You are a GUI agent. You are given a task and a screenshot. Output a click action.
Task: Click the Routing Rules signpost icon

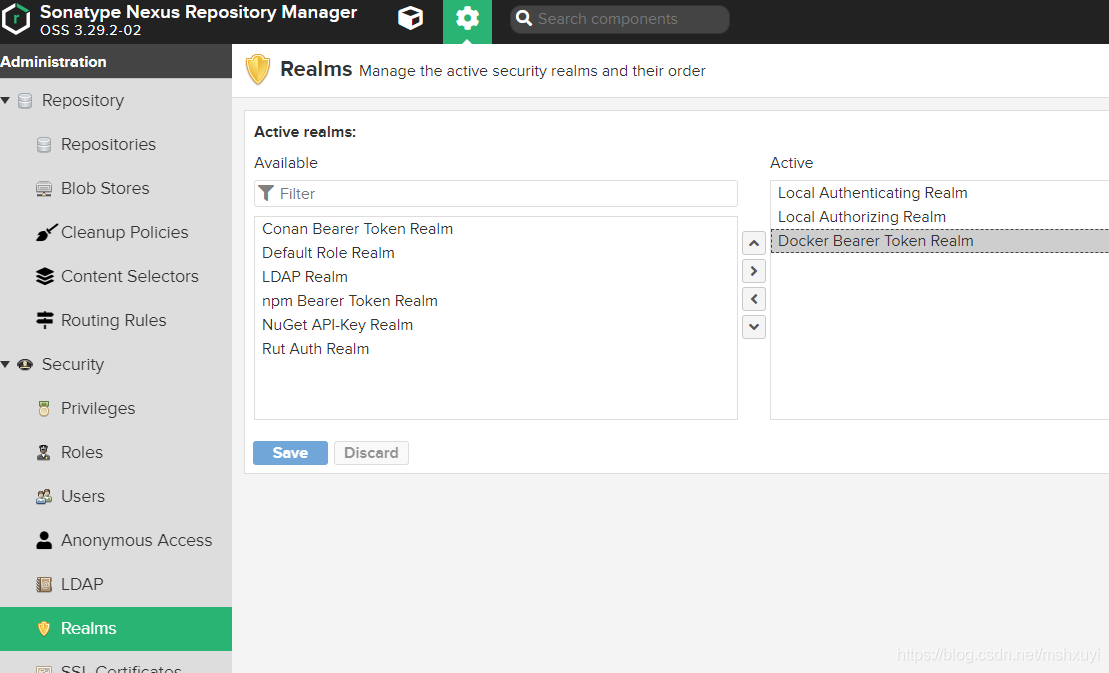[45, 320]
